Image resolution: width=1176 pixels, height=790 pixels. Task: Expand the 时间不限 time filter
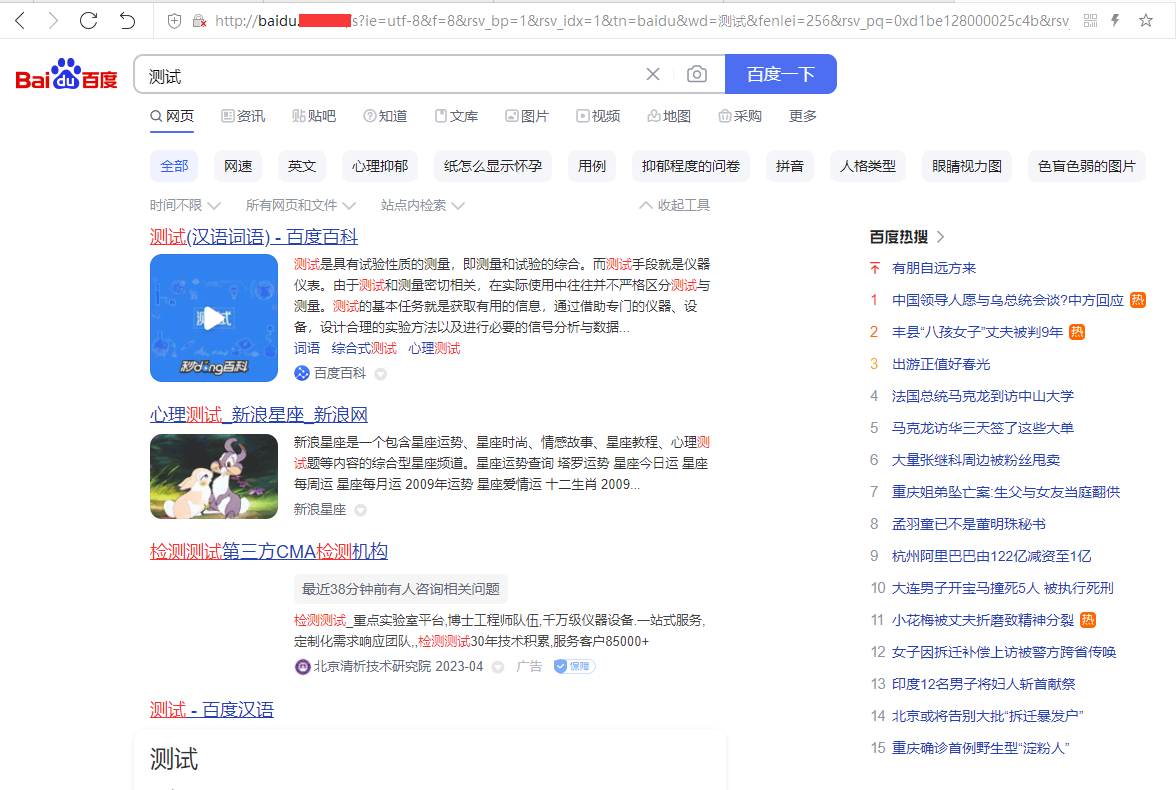(x=185, y=205)
